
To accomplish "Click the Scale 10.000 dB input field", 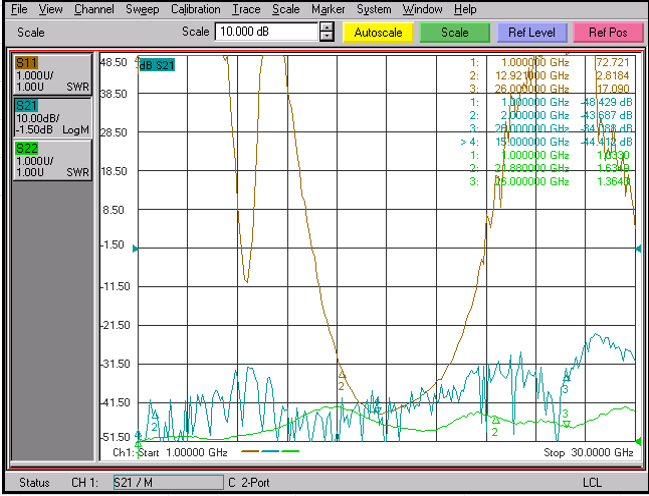I will click(265, 32).
